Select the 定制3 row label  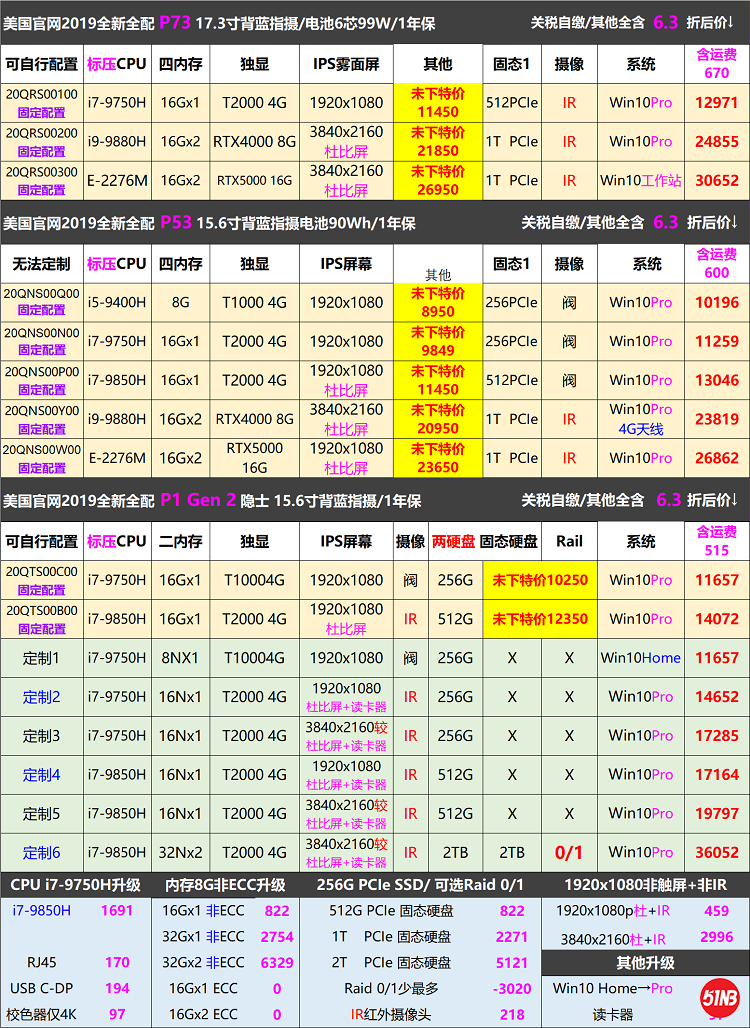tap(42, 736)
